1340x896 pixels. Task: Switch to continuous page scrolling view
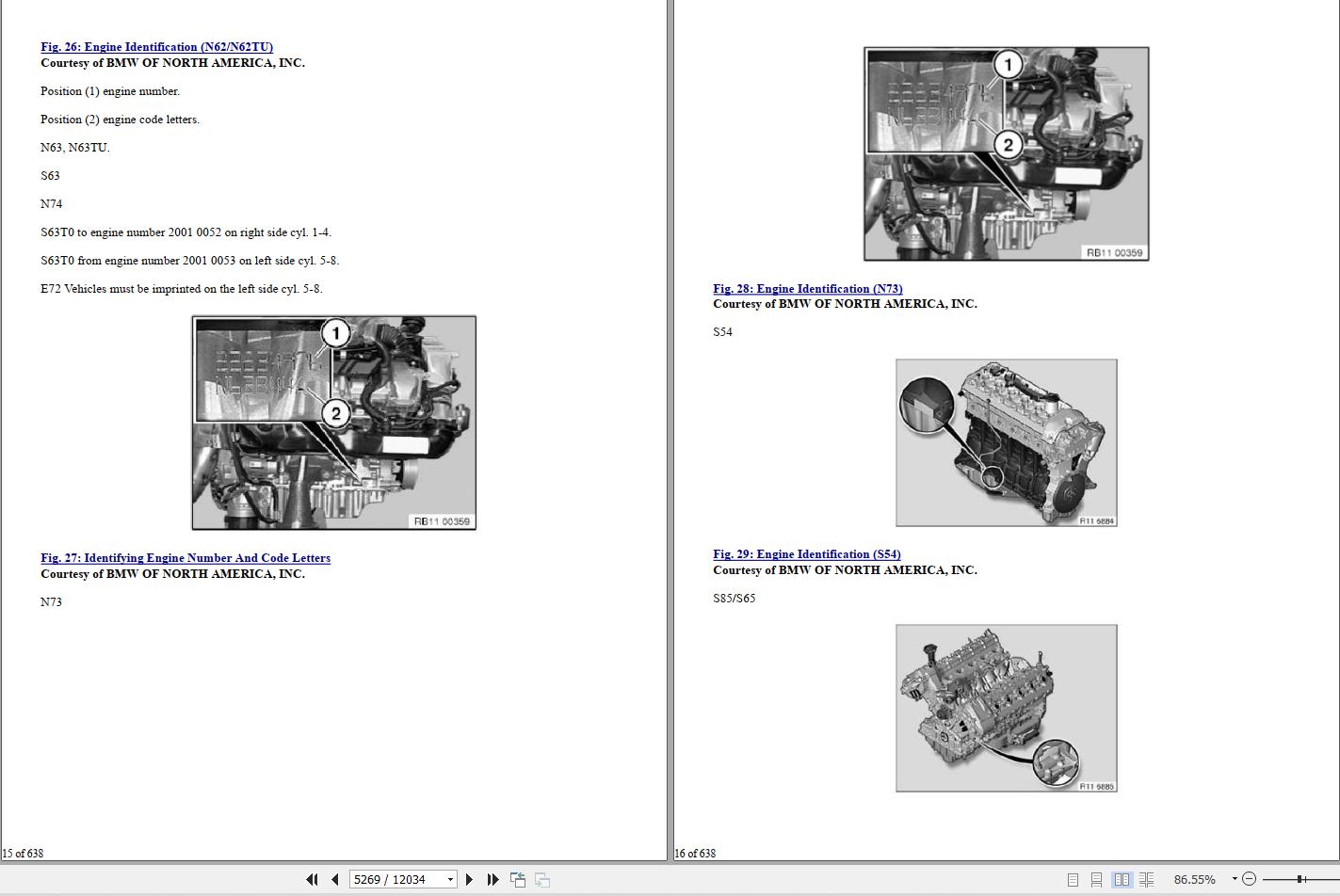pyautogui.click(x=1096, y=878)
